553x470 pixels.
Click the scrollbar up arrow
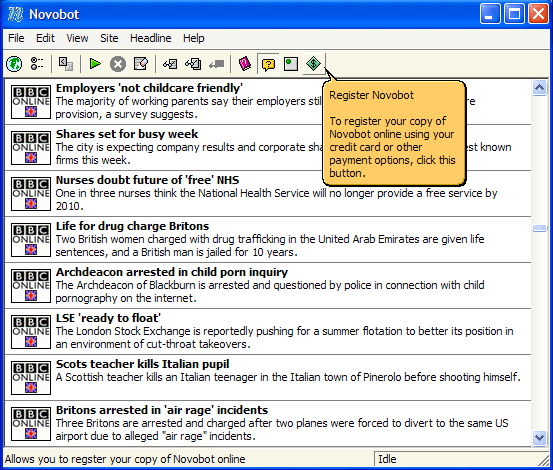coord(540,87)
